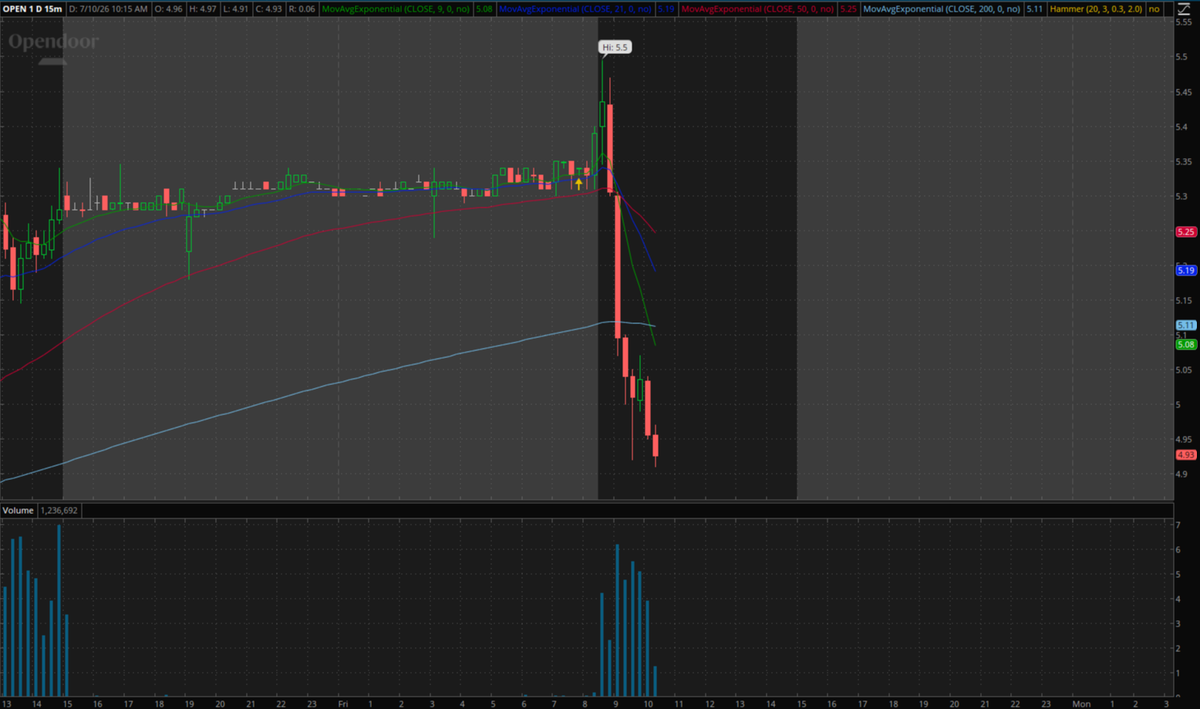Viewport: 1200px width, 709px height.
Task: Click the light-blue 5.11 value in the header
Action: [1035, 9]
